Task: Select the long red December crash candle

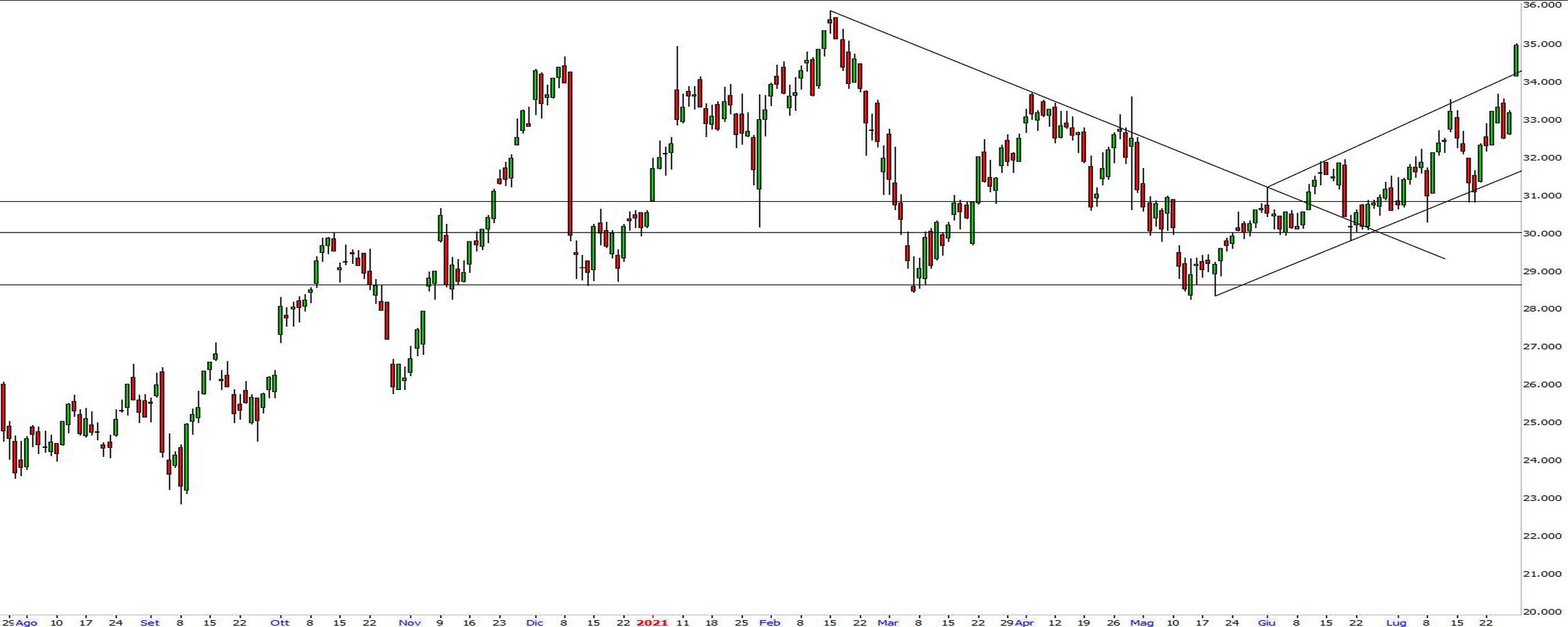Action: 569,154
